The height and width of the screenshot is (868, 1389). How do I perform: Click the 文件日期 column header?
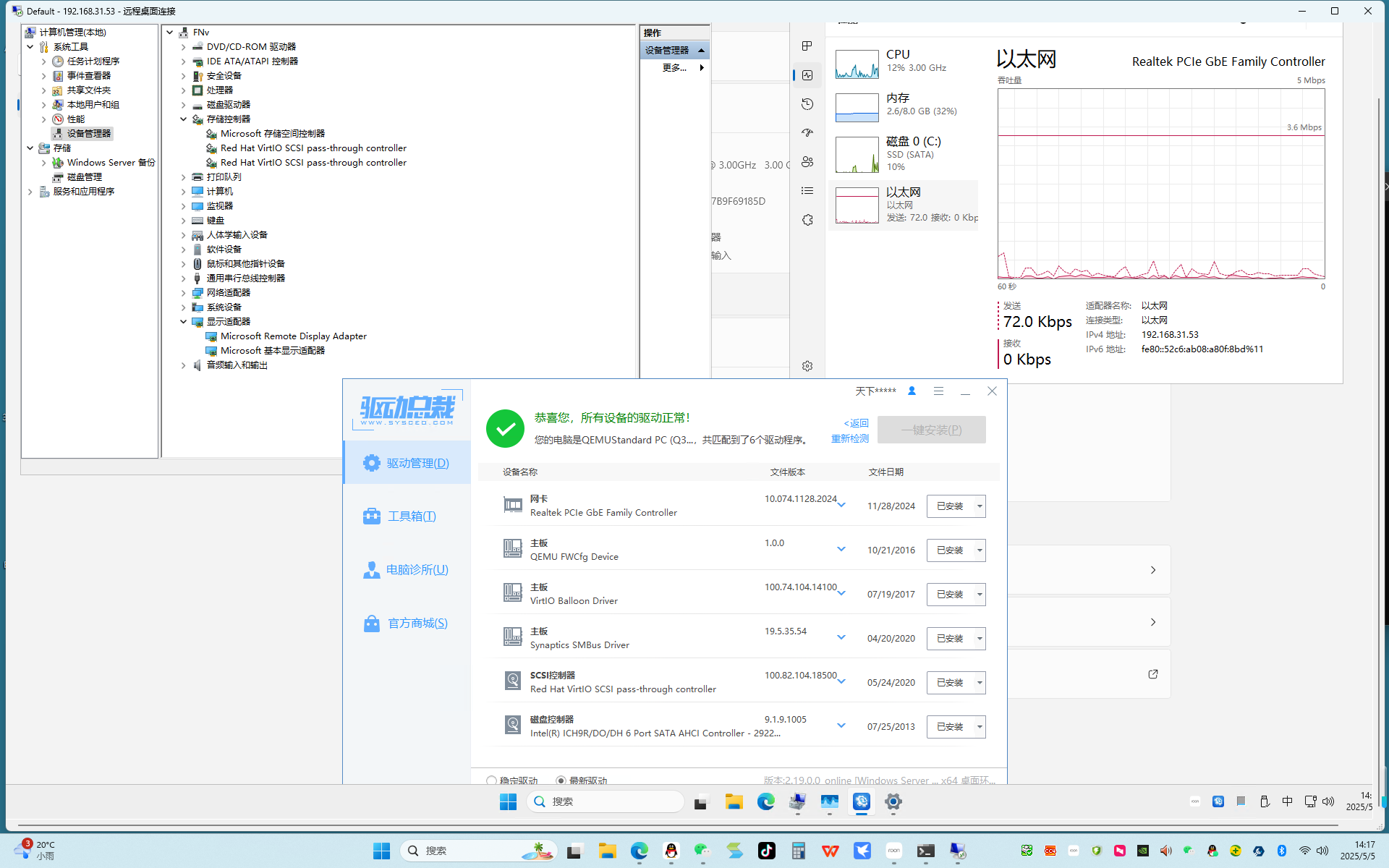(x=886, y=472)
